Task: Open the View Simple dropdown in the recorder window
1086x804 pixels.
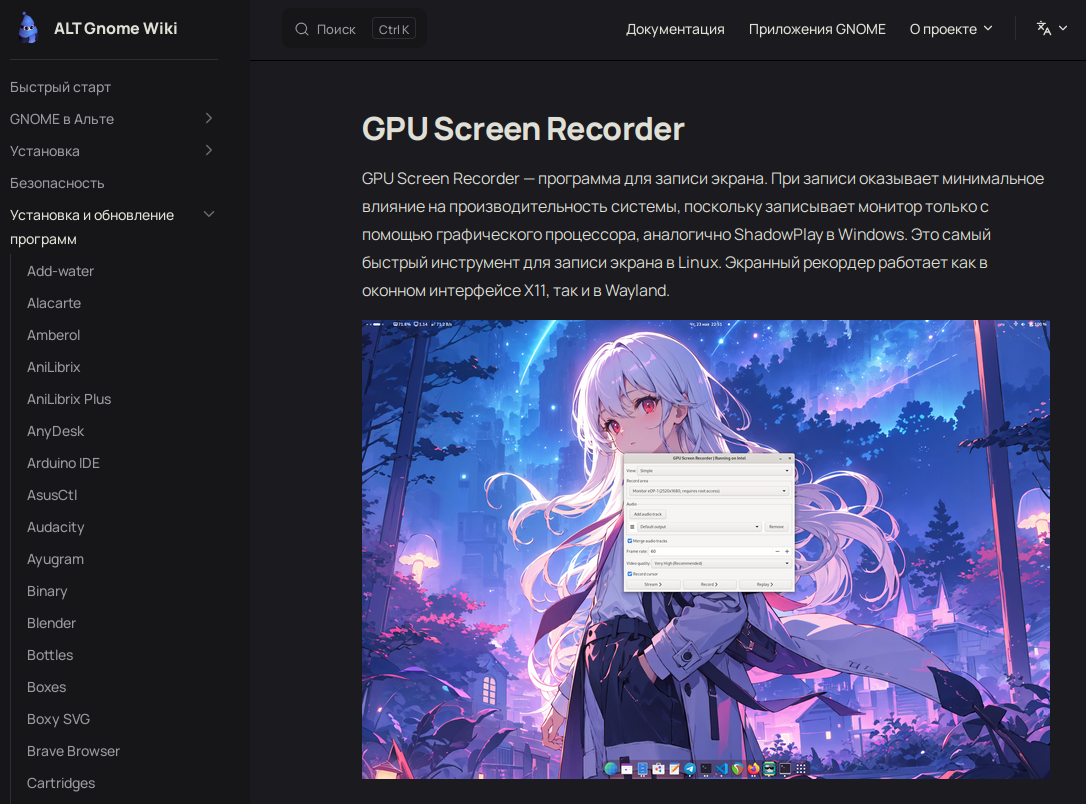Action: click(x=714, y=470)
